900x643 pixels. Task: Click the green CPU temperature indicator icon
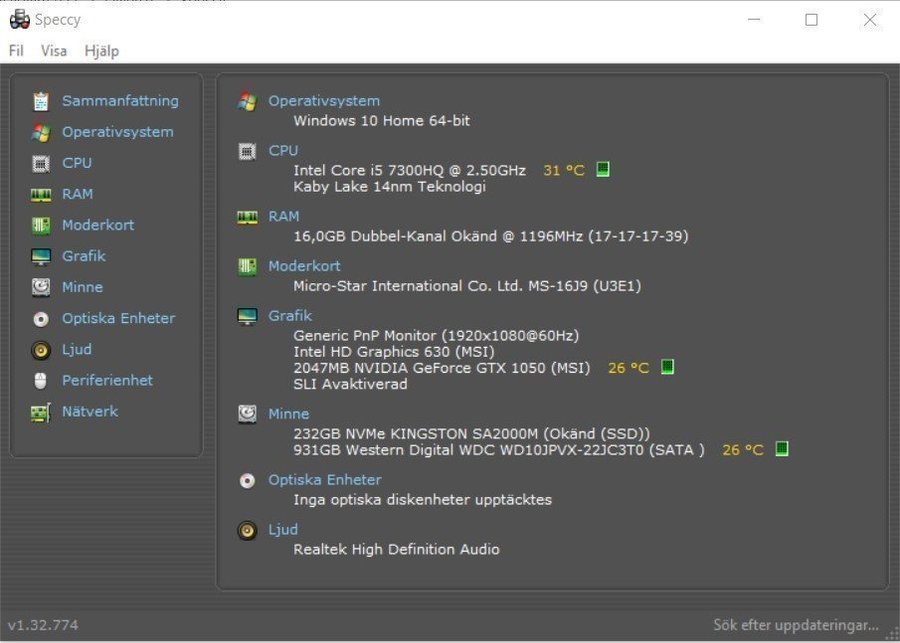(603, 169)
